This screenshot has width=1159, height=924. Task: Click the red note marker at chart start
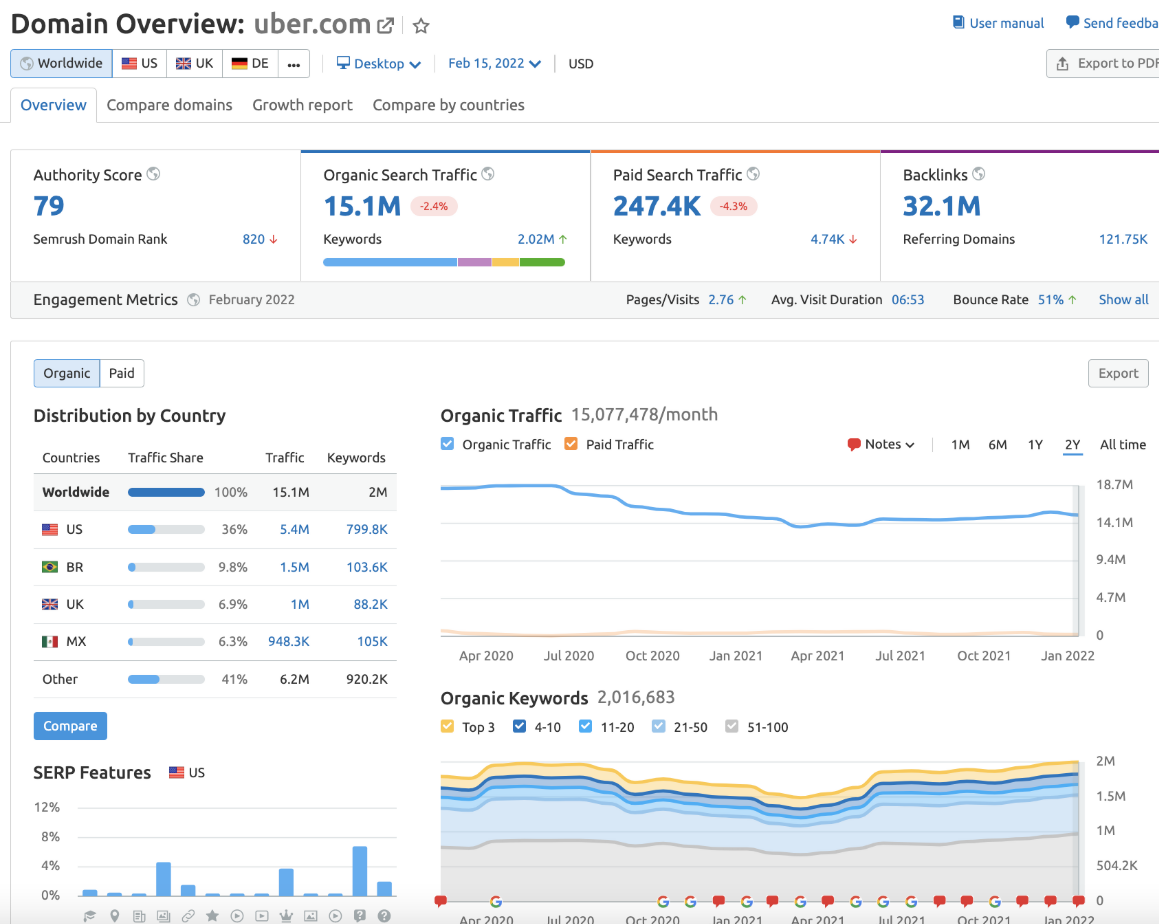click(x=441, y=900)
